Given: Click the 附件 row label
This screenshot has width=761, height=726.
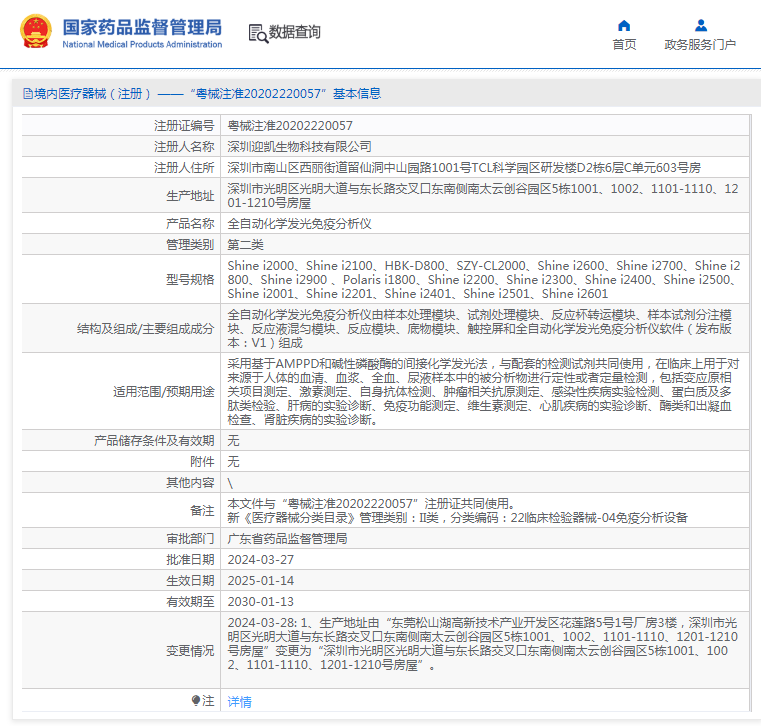Looking at the screenshot, I should point(202,462).
